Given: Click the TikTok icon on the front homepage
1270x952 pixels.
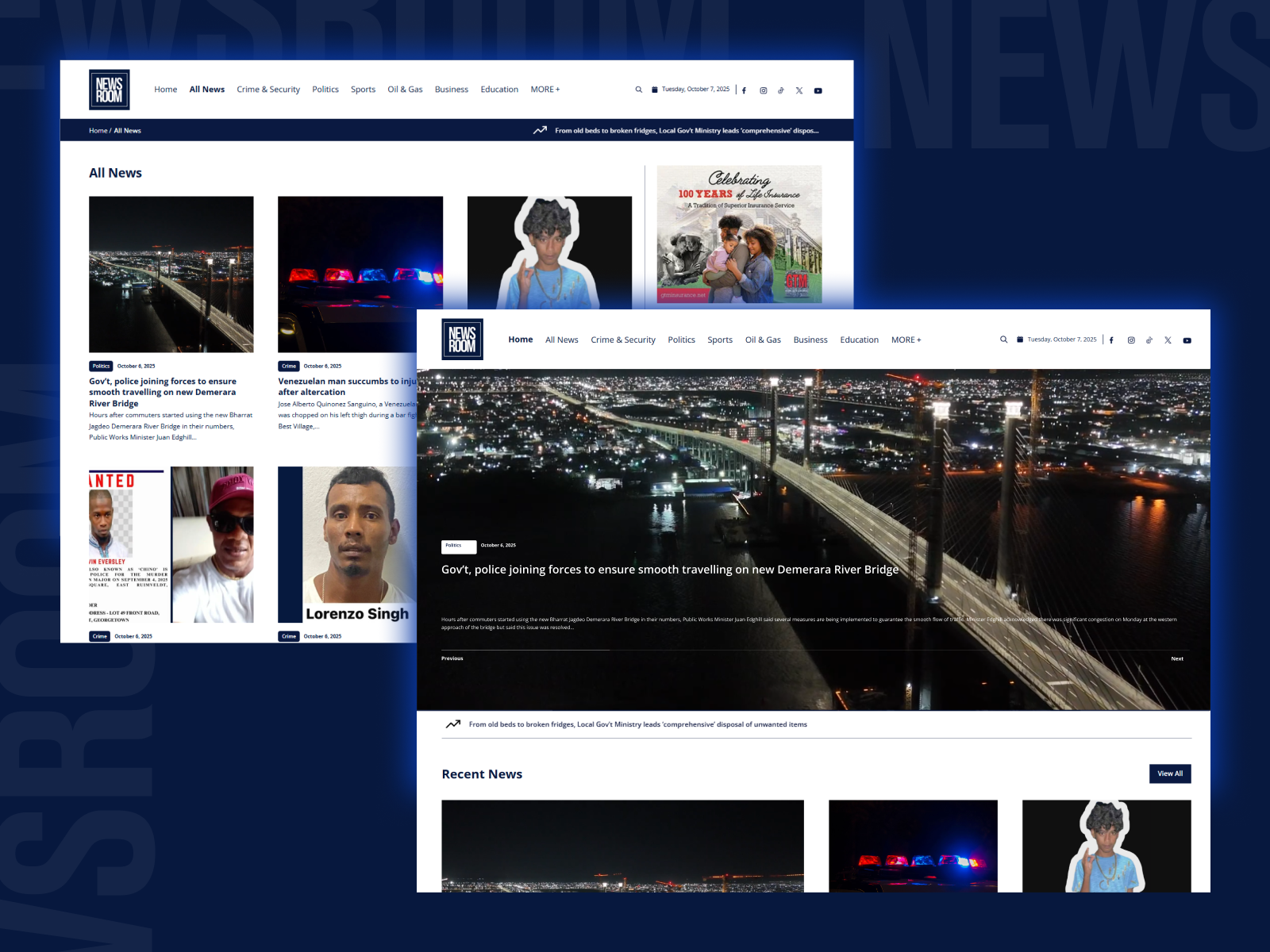Looking at the screenshot, I should (1149, 340).
